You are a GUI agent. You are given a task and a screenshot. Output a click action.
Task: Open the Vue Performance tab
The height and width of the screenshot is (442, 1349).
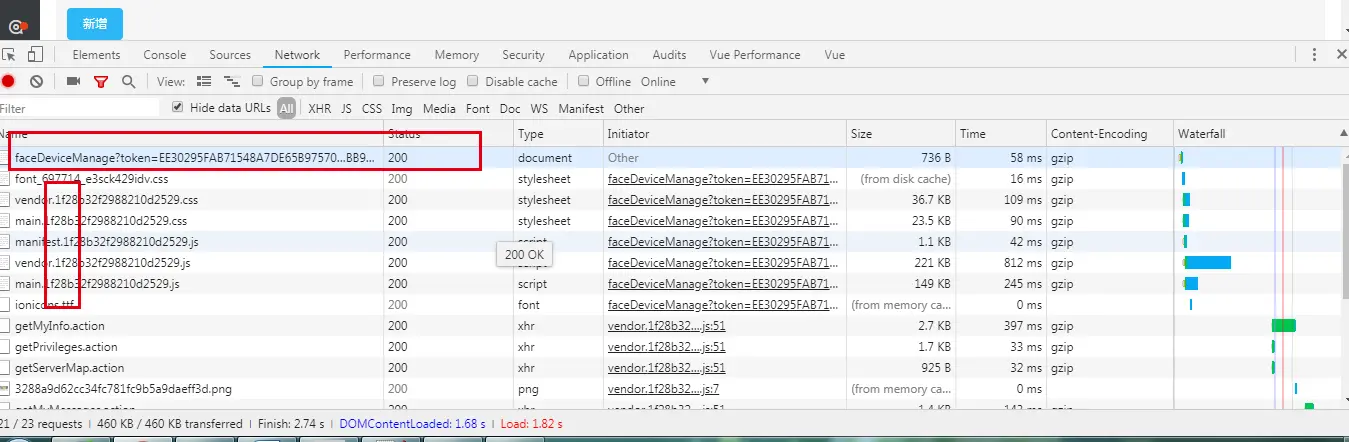point(755,55)
